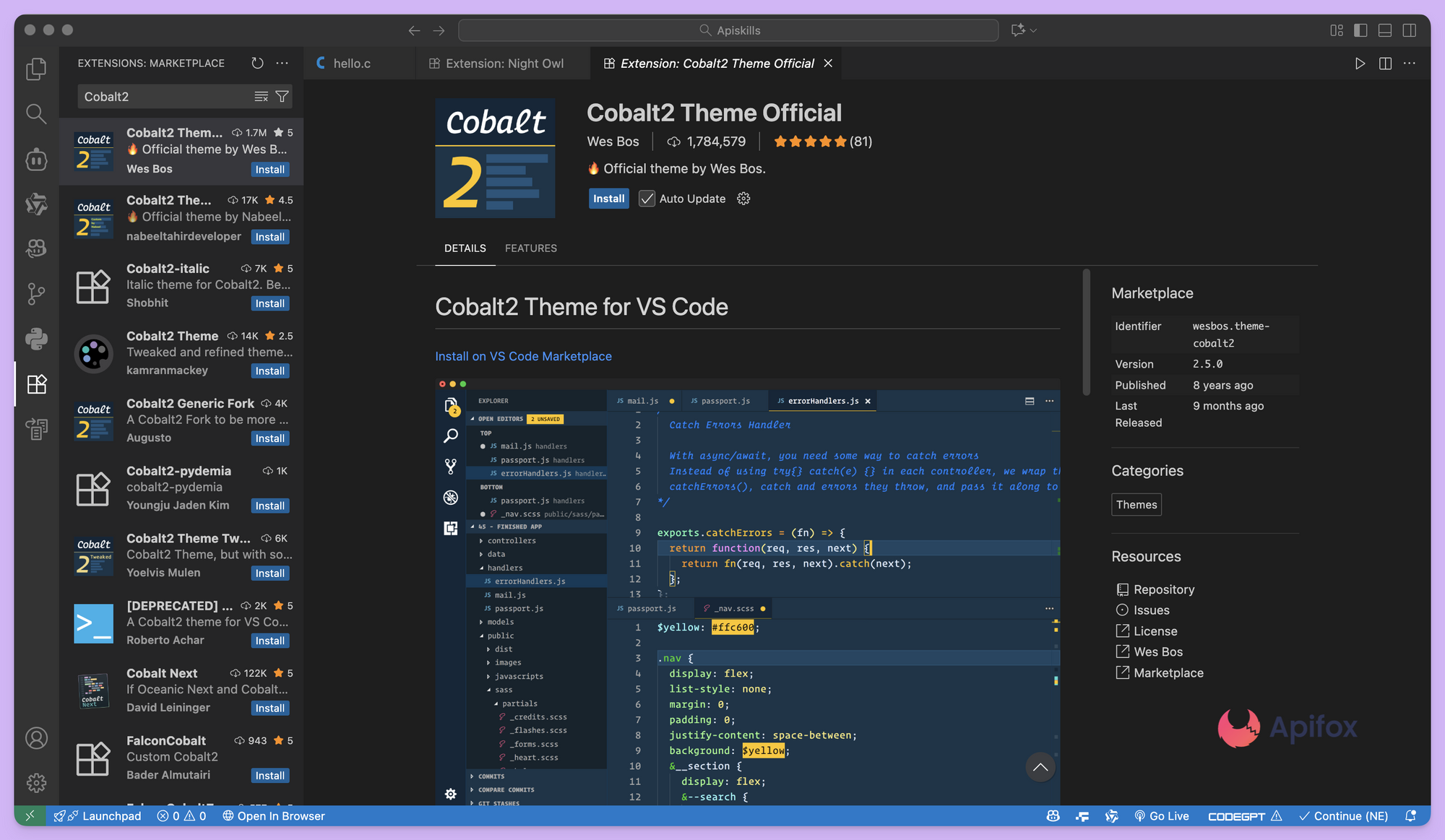Click the clear search input icon
Image resolution: width=1445 pixels, height=840 pixels.
pos(261,96)
